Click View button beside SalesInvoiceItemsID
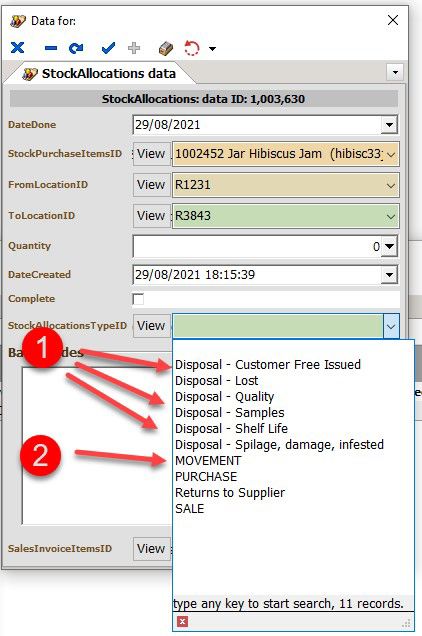The width and height of the screenshot is (422, 636). coord(151,549)
